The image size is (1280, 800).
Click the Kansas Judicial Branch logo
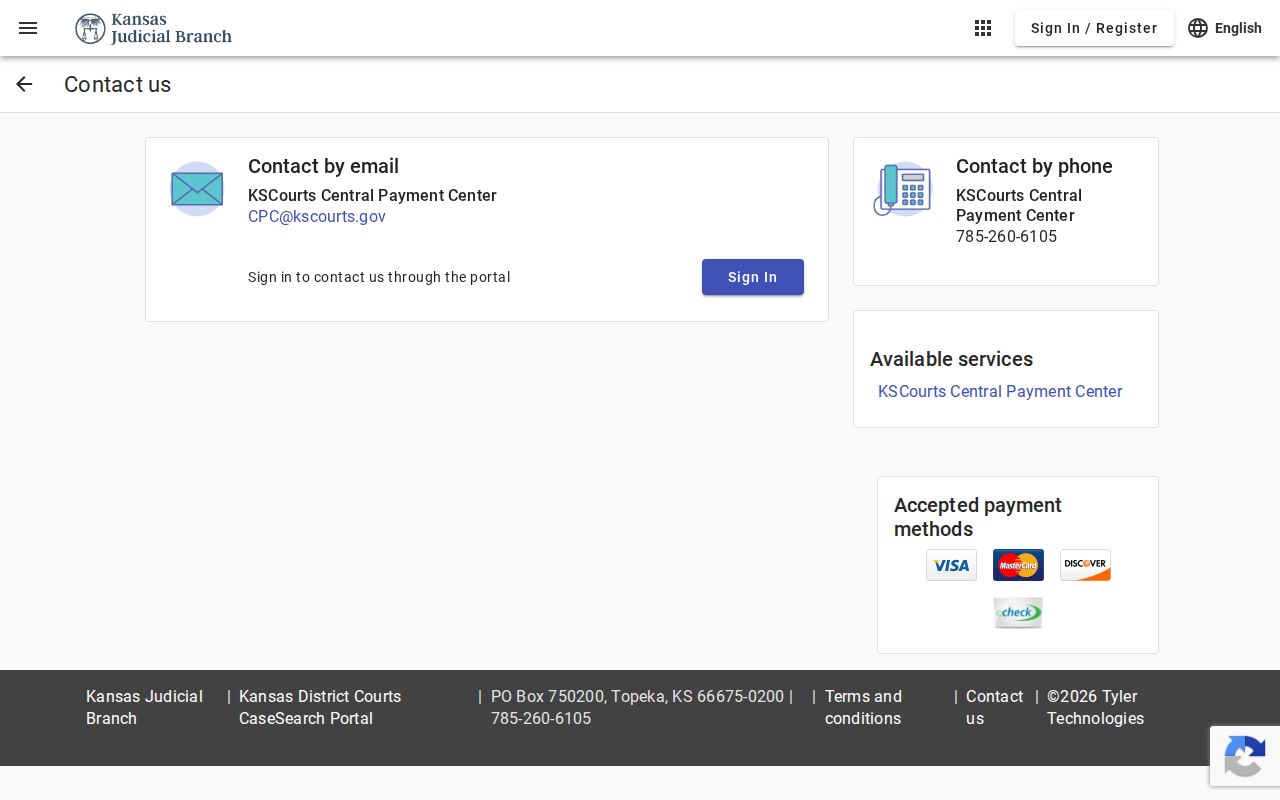click(154, 28)
